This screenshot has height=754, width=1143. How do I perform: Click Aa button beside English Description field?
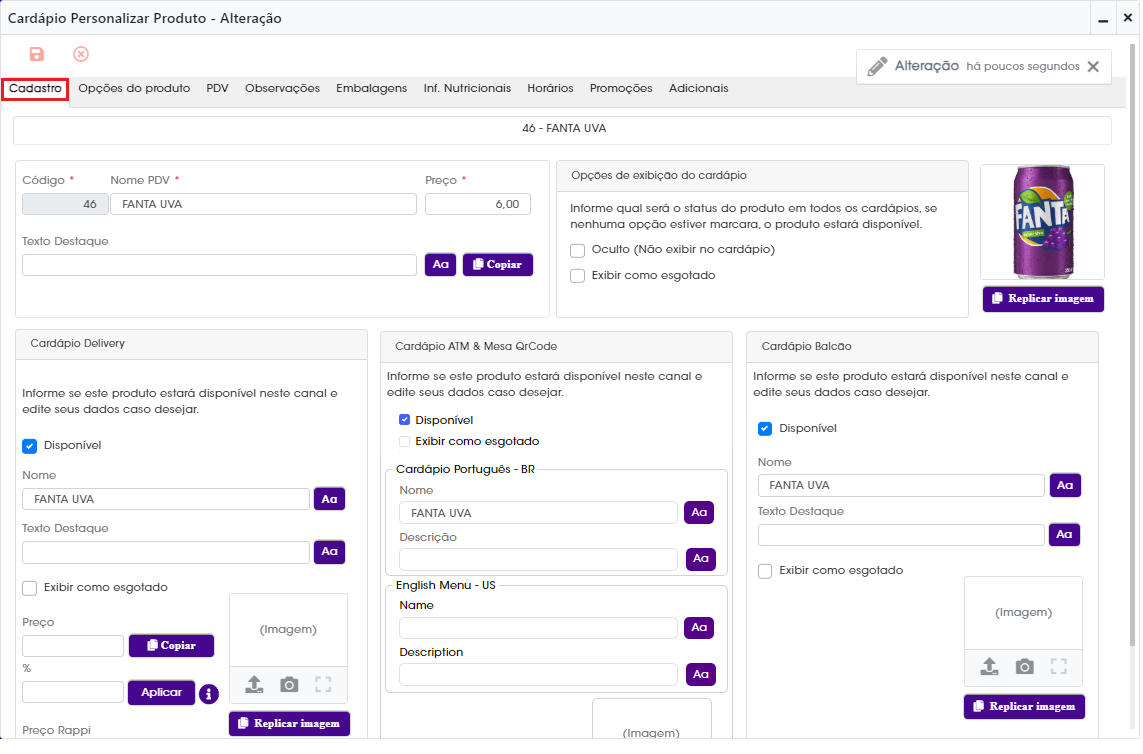pyautogui.click(x=701, y=675)
